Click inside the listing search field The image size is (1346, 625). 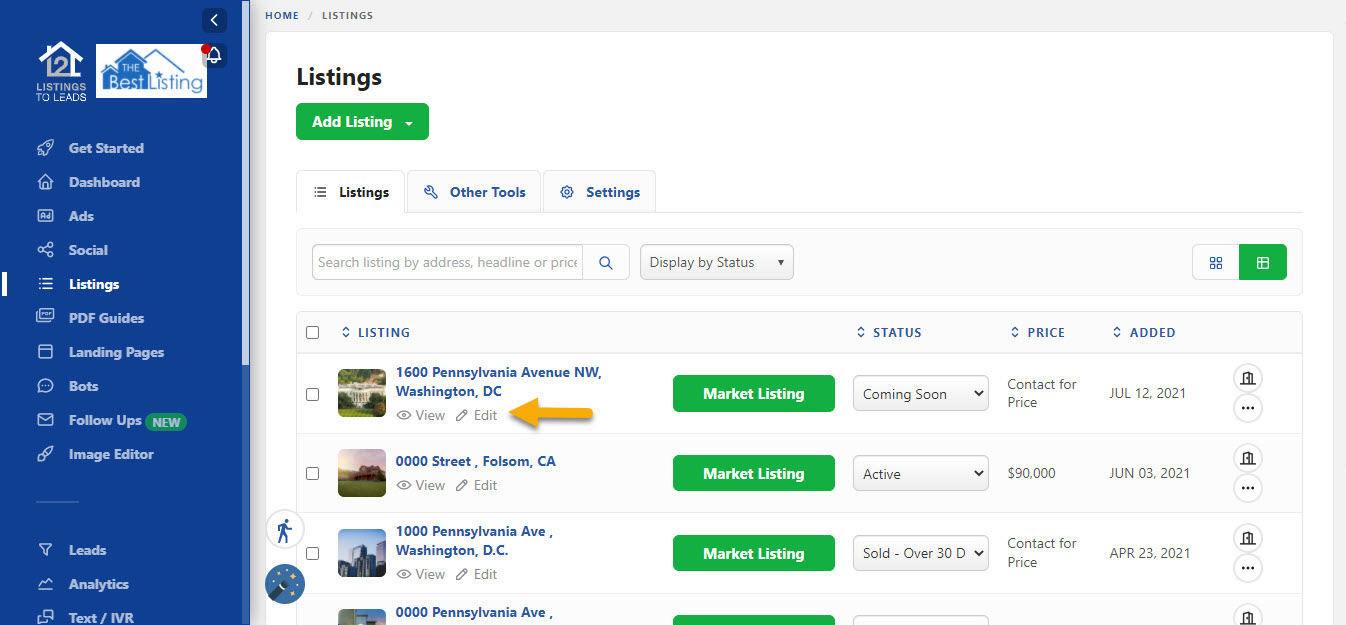(446, 262)
